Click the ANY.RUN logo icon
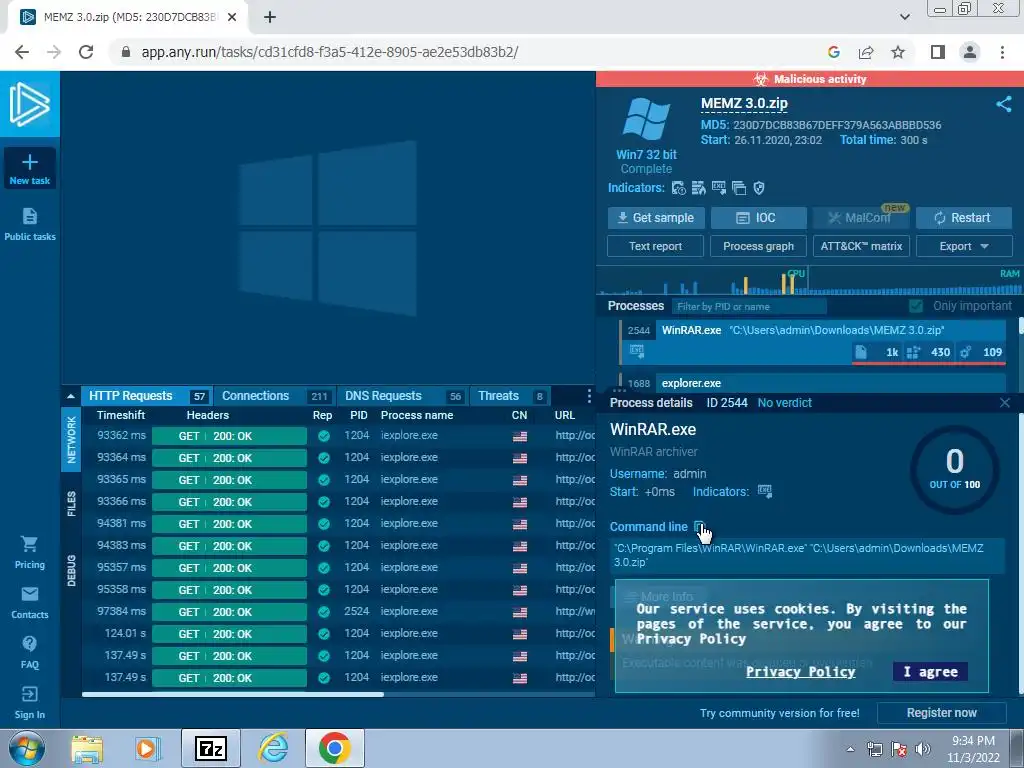 [29, 104]
